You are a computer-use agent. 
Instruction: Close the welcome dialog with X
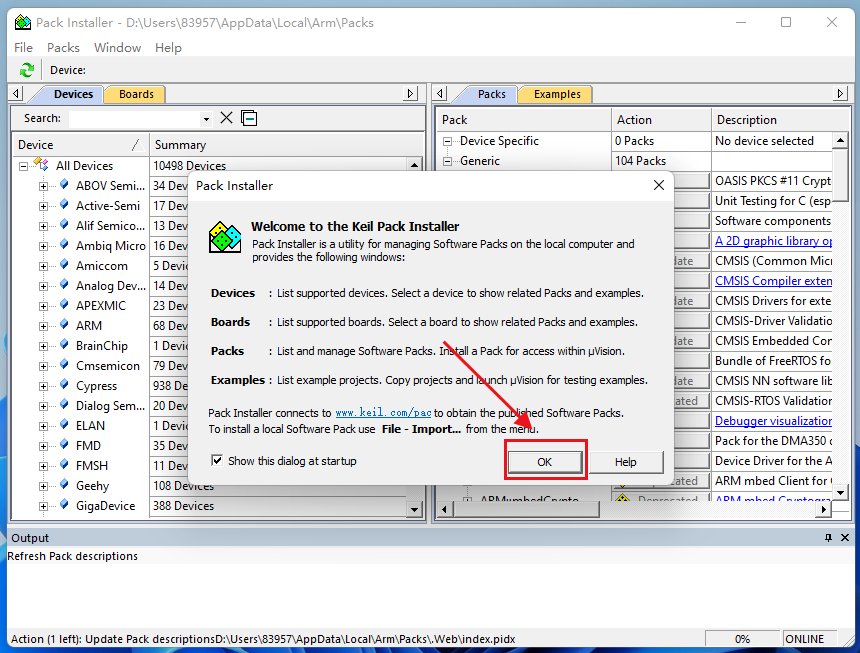click(659, 185)
